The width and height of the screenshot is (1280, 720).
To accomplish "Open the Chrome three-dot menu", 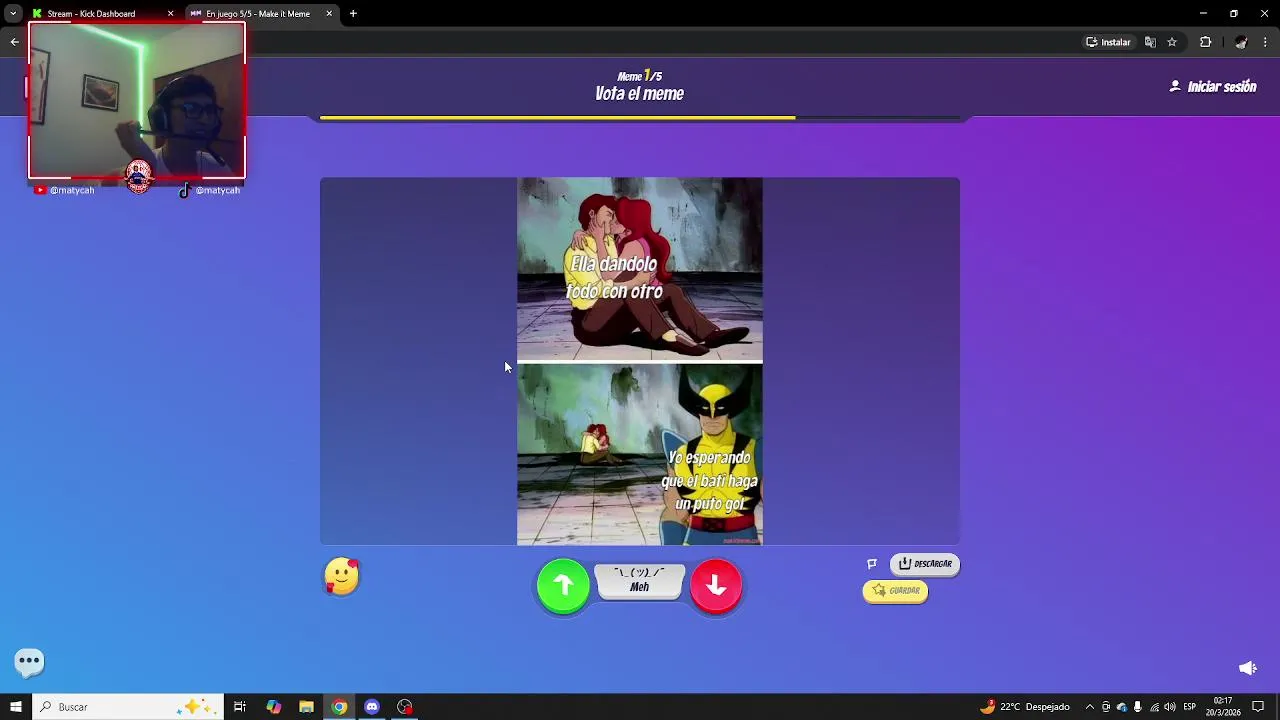I will (x=1265, y=42).
